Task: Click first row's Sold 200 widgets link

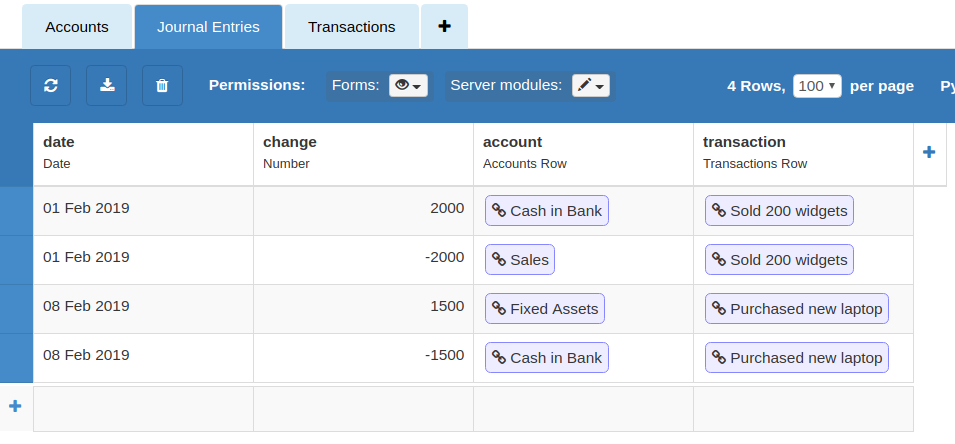Action: click(779, 211)
